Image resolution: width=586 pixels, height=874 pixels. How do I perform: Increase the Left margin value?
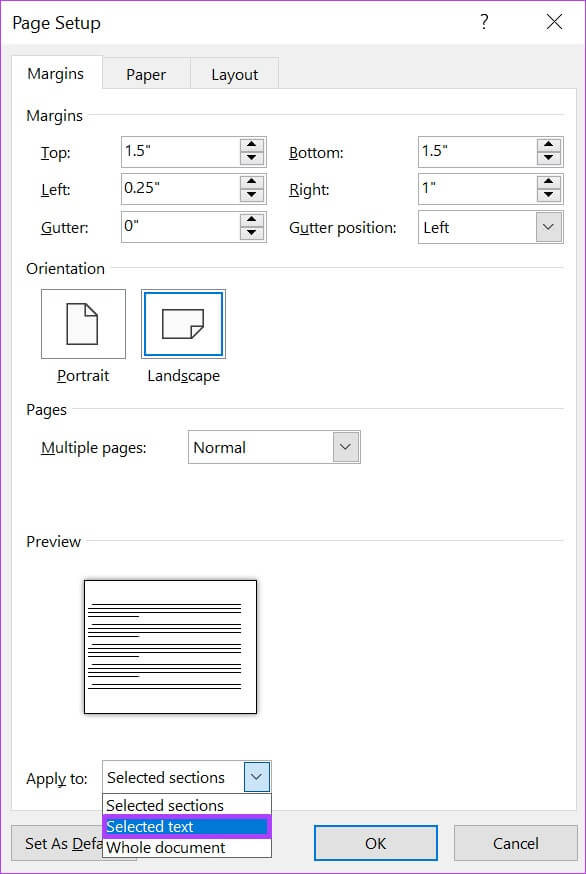coord(252,182)
